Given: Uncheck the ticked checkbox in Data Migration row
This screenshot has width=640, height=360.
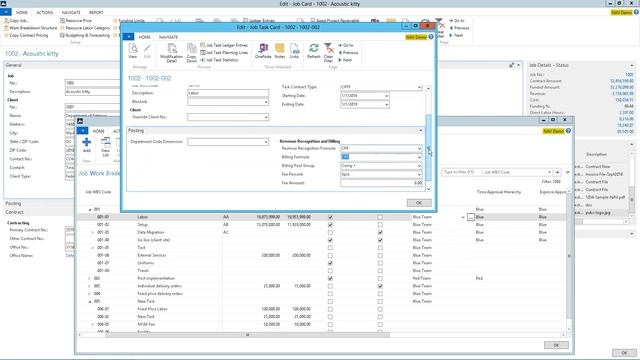Looking at the screenshot, I should (x=380, y=232).
